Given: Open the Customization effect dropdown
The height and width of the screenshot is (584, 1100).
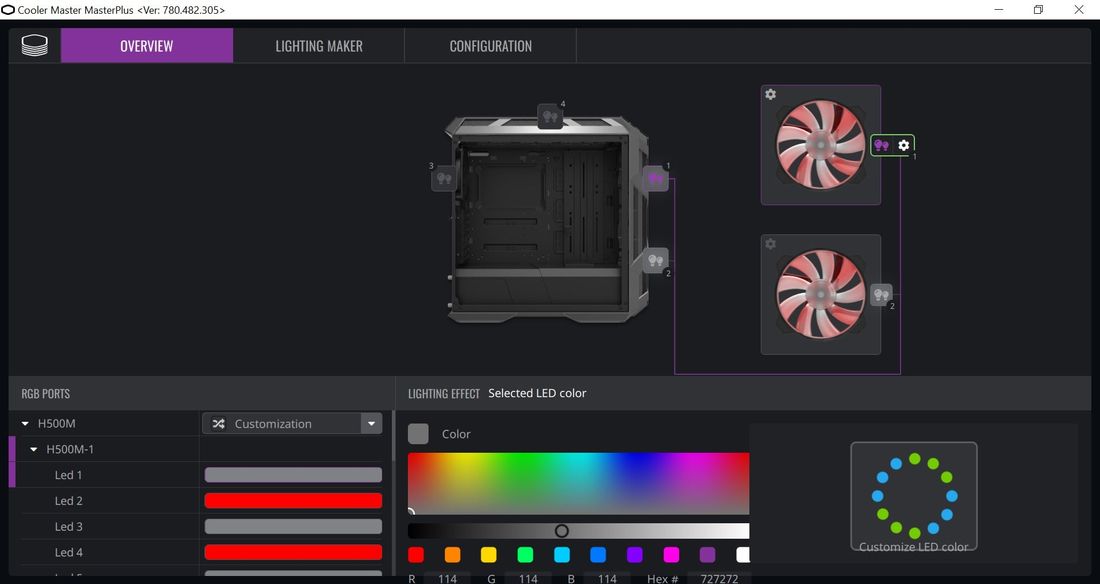Looking at the screenshot, I should [x=372, y=423].
